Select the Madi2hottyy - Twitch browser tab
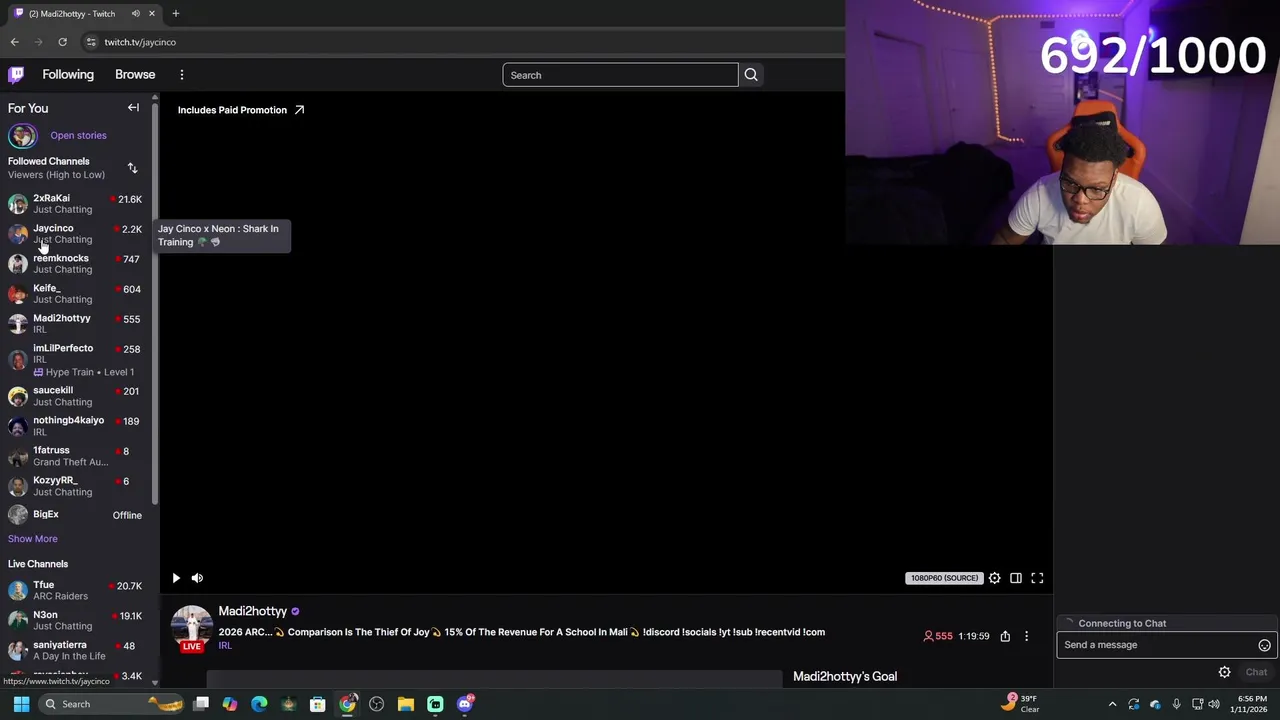The height and width of the screenshot is (720, 1280). [84, 14]
